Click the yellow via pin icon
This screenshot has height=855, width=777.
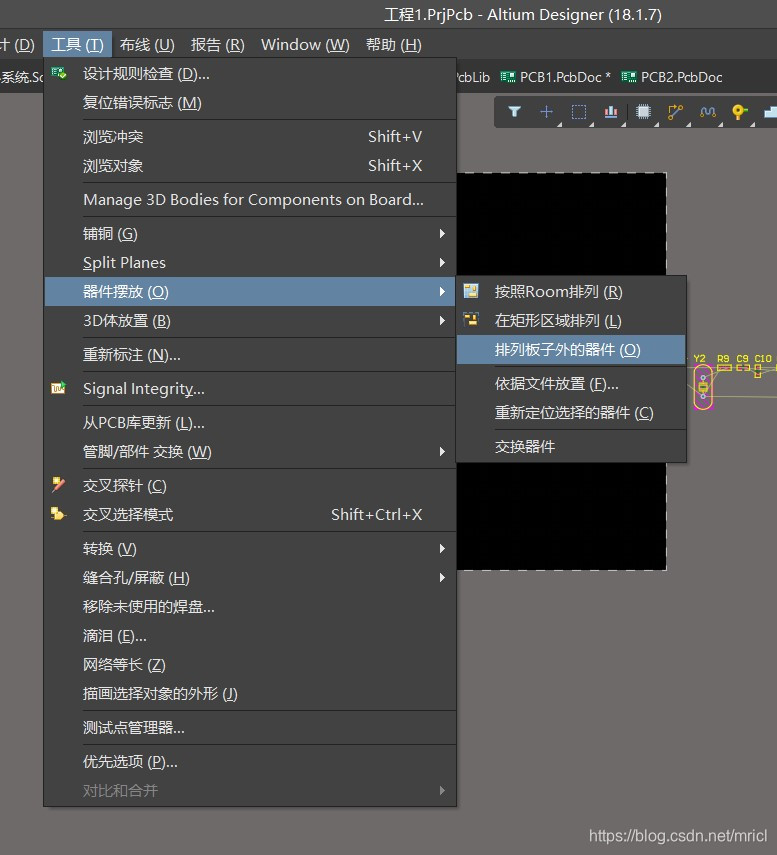pyautogui.click(x=739, y=112)
